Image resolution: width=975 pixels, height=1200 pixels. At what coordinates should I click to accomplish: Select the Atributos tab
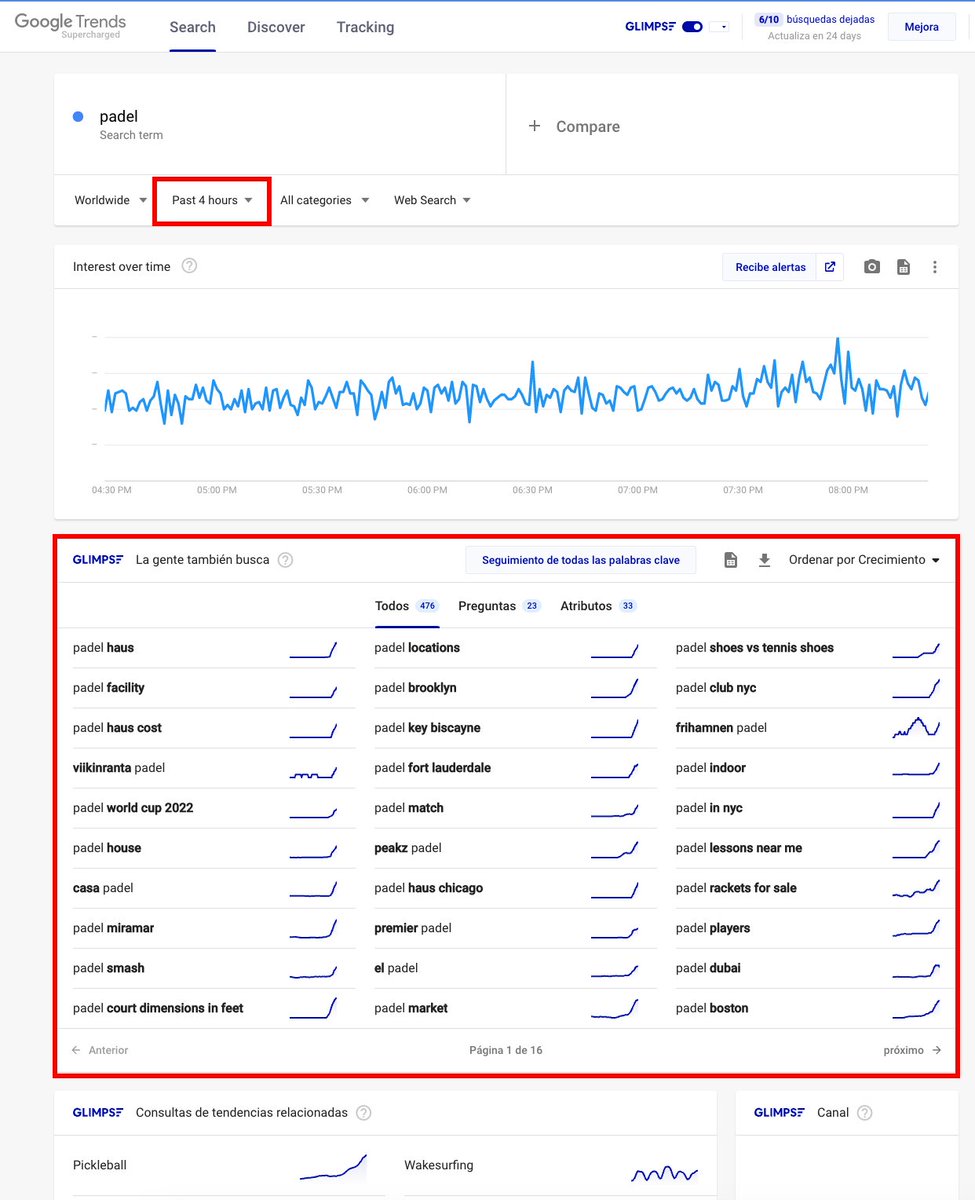[598, 606]
